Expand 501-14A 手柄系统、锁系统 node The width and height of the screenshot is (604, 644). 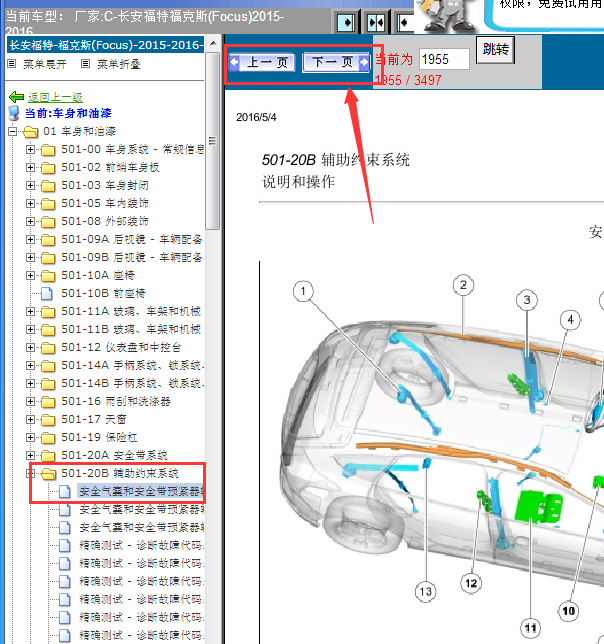tap(30, 366)
